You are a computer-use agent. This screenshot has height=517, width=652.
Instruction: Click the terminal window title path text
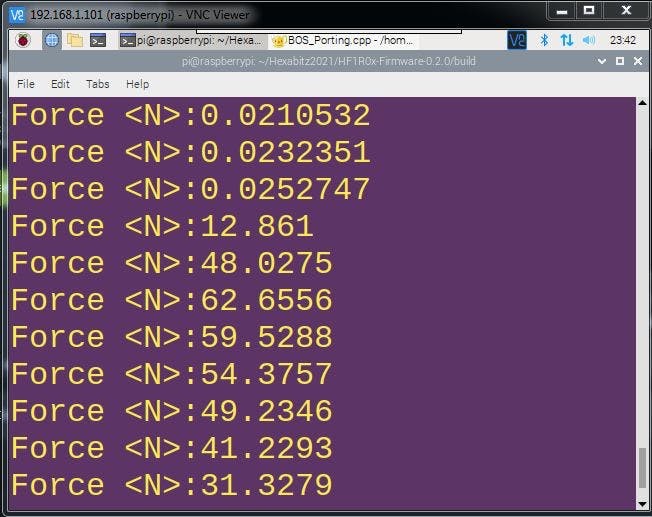pyautogui.click(x=328, y=62)
